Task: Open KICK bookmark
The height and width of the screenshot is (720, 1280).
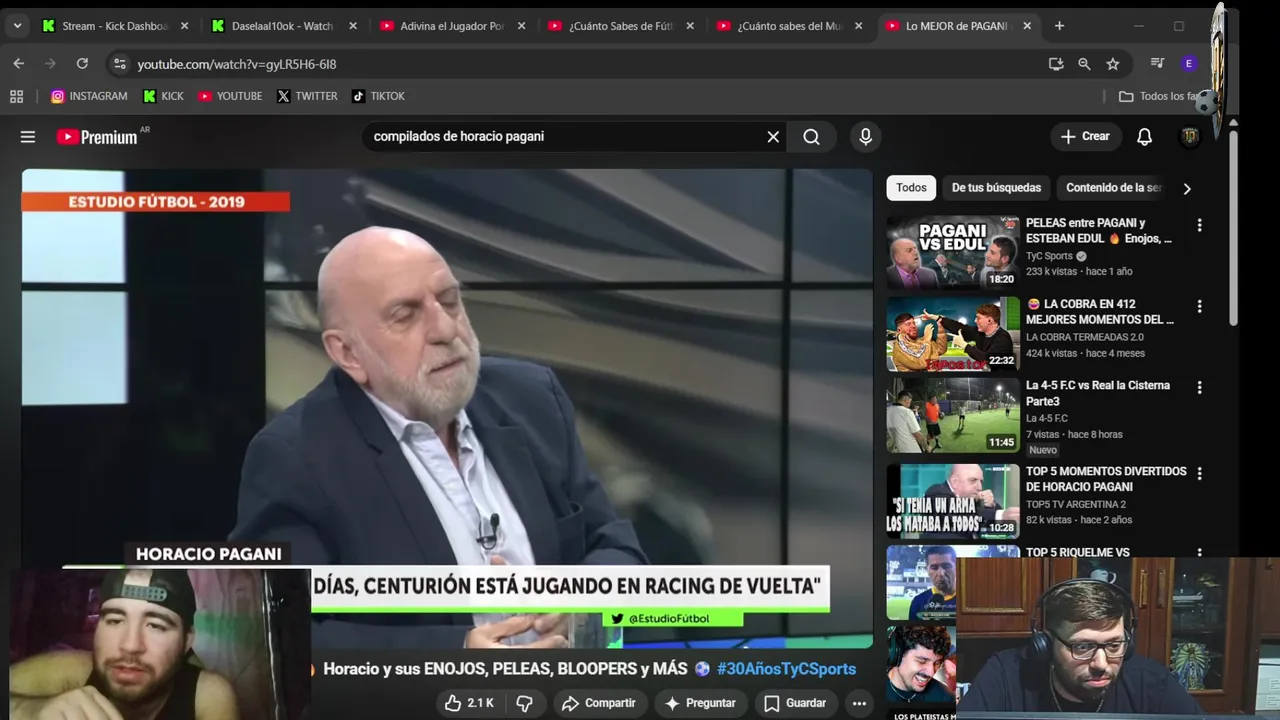Action: tap(163, 96)
